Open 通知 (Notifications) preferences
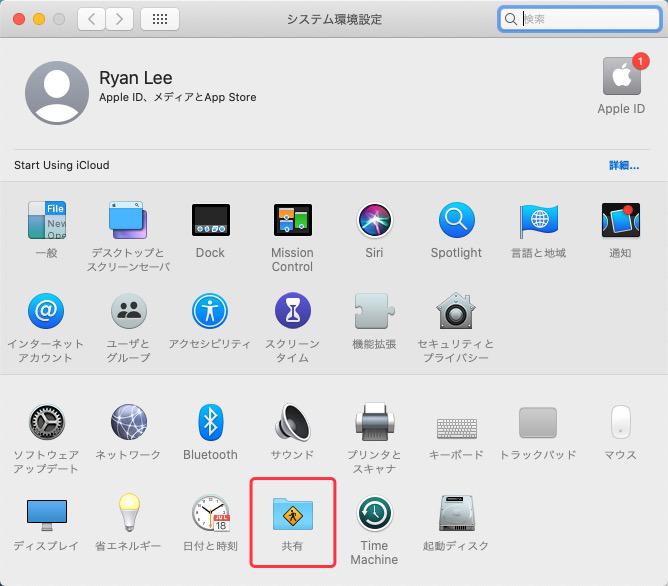Viewport: 668px width, 586px height. coord(620,220)
